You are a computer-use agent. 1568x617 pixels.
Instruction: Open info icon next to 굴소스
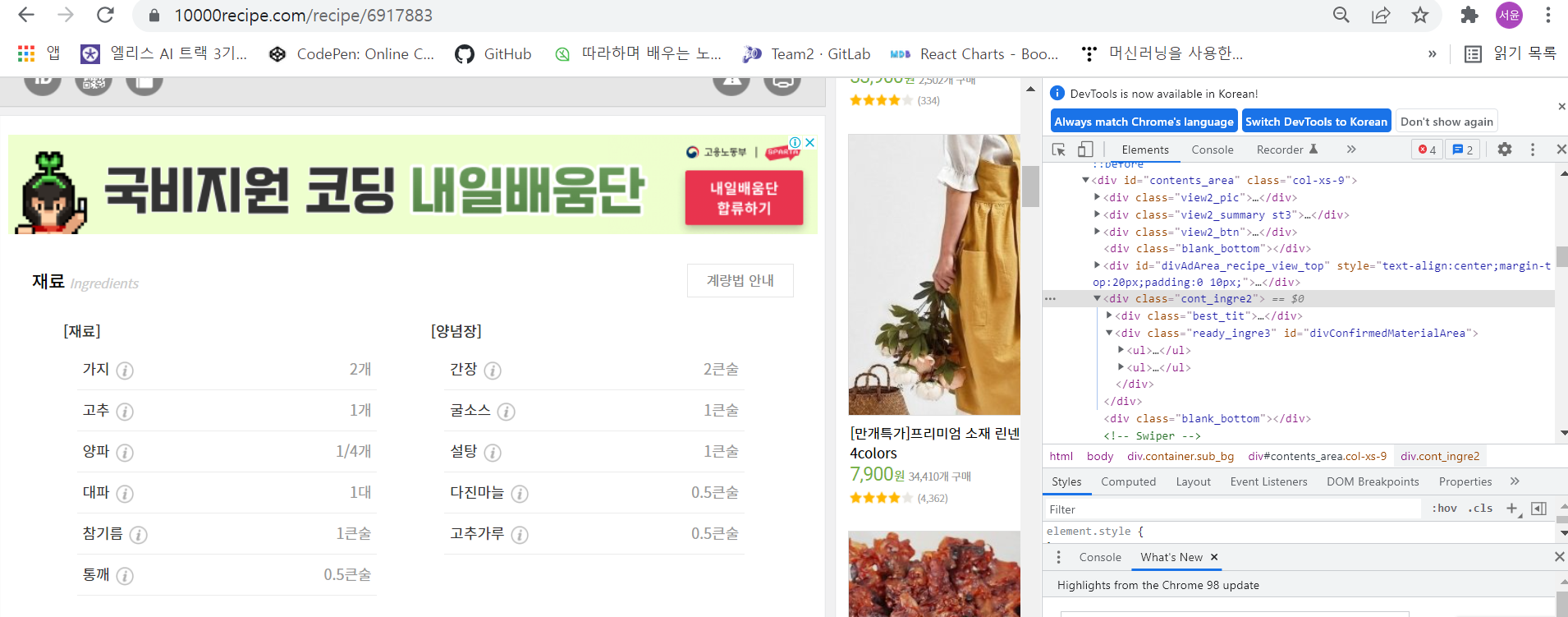pos(507,412)
